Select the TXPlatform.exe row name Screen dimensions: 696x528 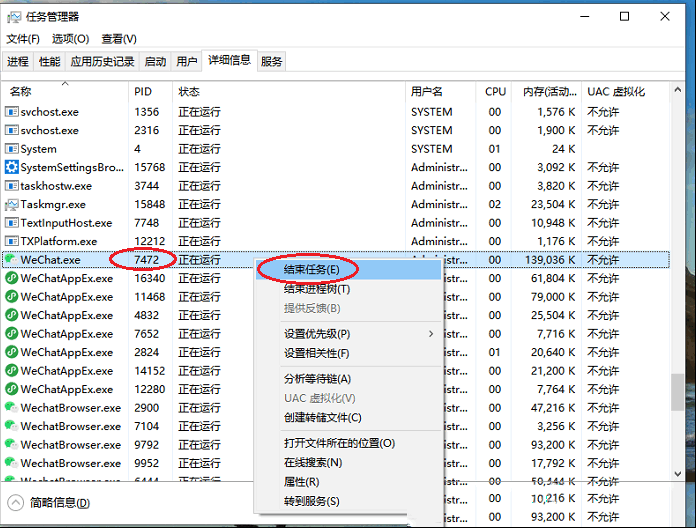click(x=59, y=241)
